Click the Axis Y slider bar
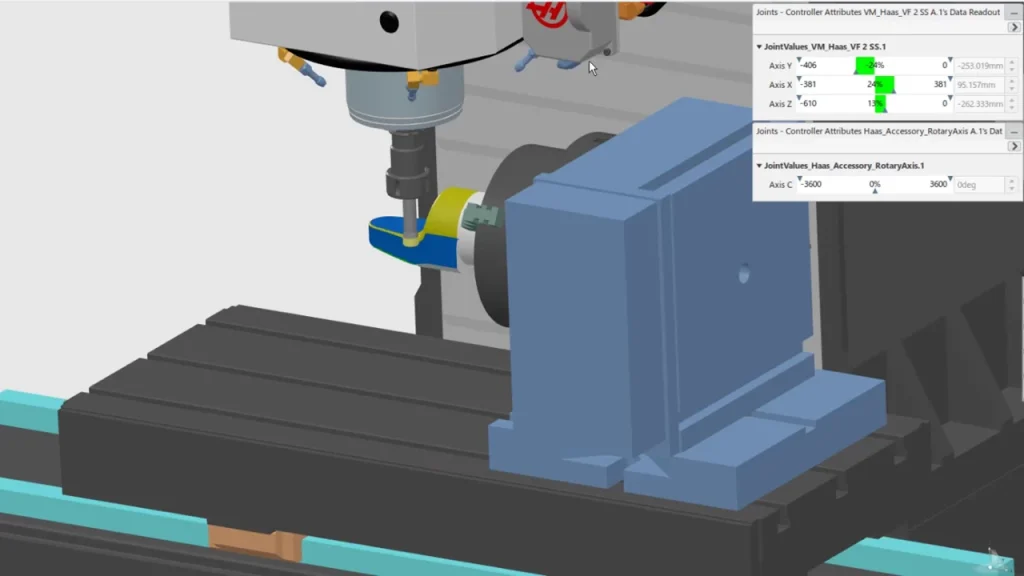The image size is (1024, 576). click(874, 65)
